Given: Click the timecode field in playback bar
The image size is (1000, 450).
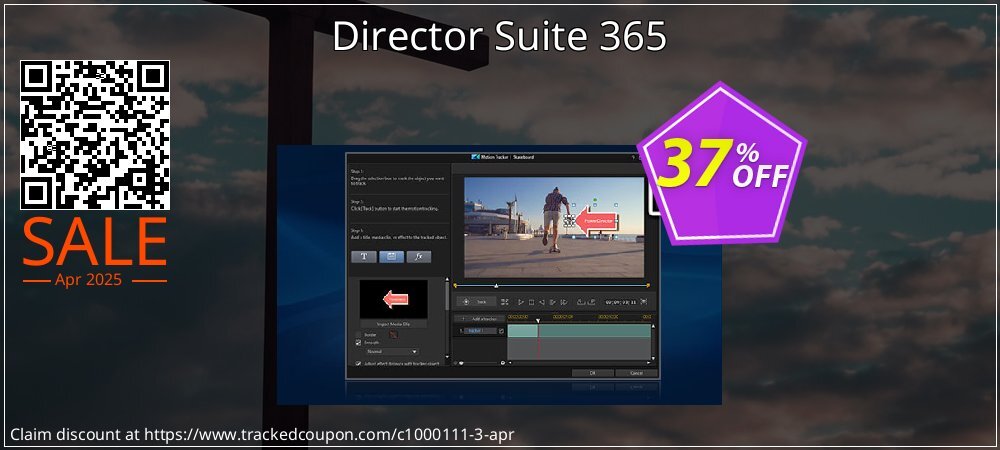Looking at the screenshot, I should [621, 301].
